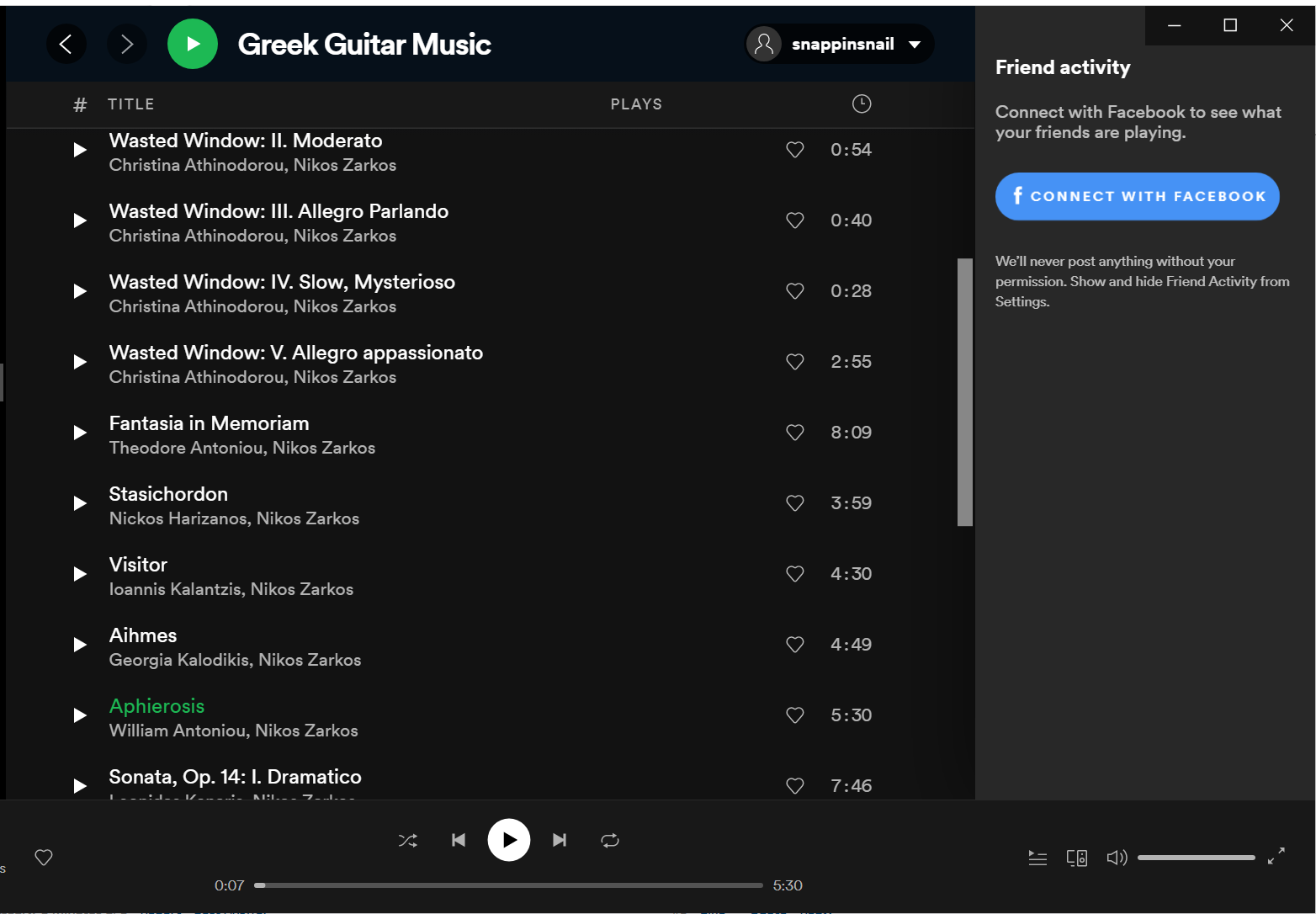This screenshot has width=1316, height=914.
Task: Select the green Aphierosis track title
Action: pyautogui.click(x=157, y=706)
